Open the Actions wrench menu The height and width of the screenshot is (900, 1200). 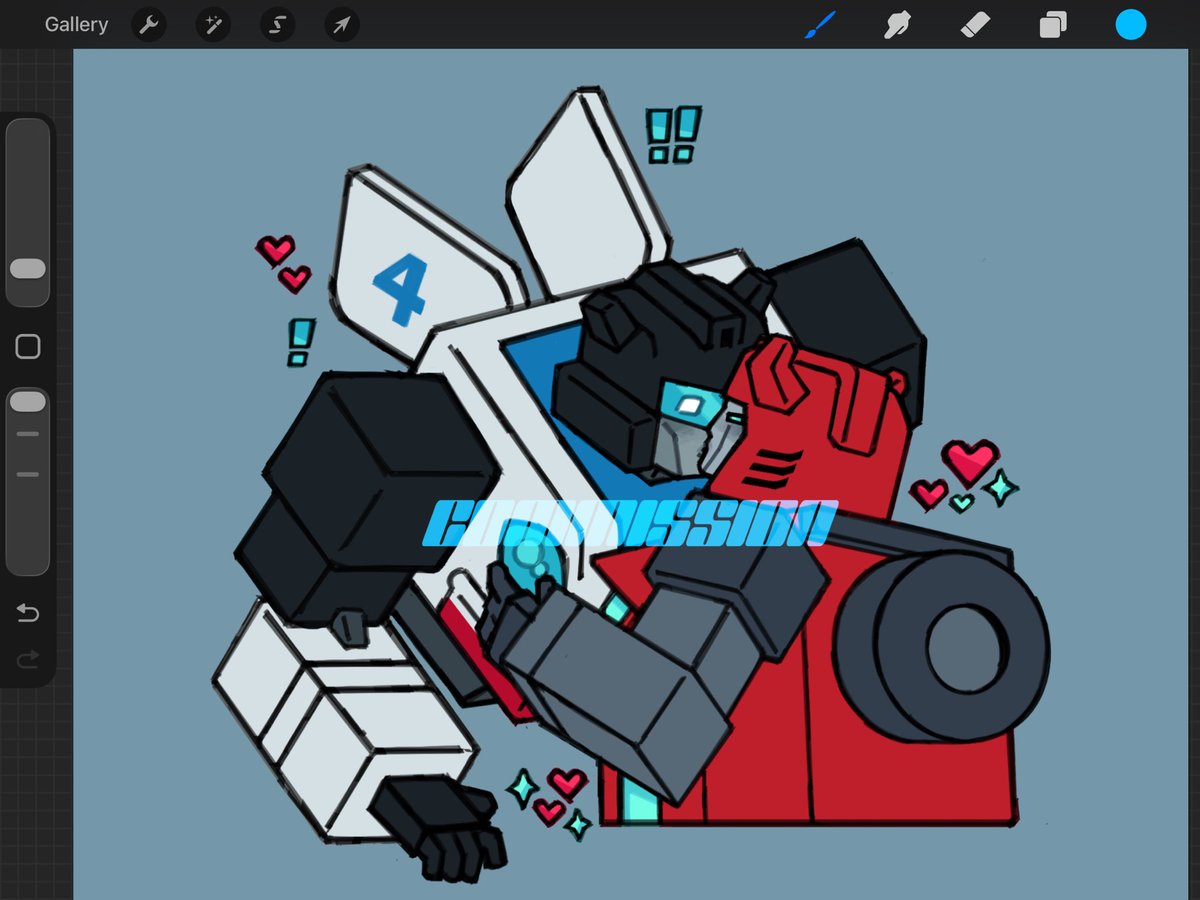(x=149, y=25)
